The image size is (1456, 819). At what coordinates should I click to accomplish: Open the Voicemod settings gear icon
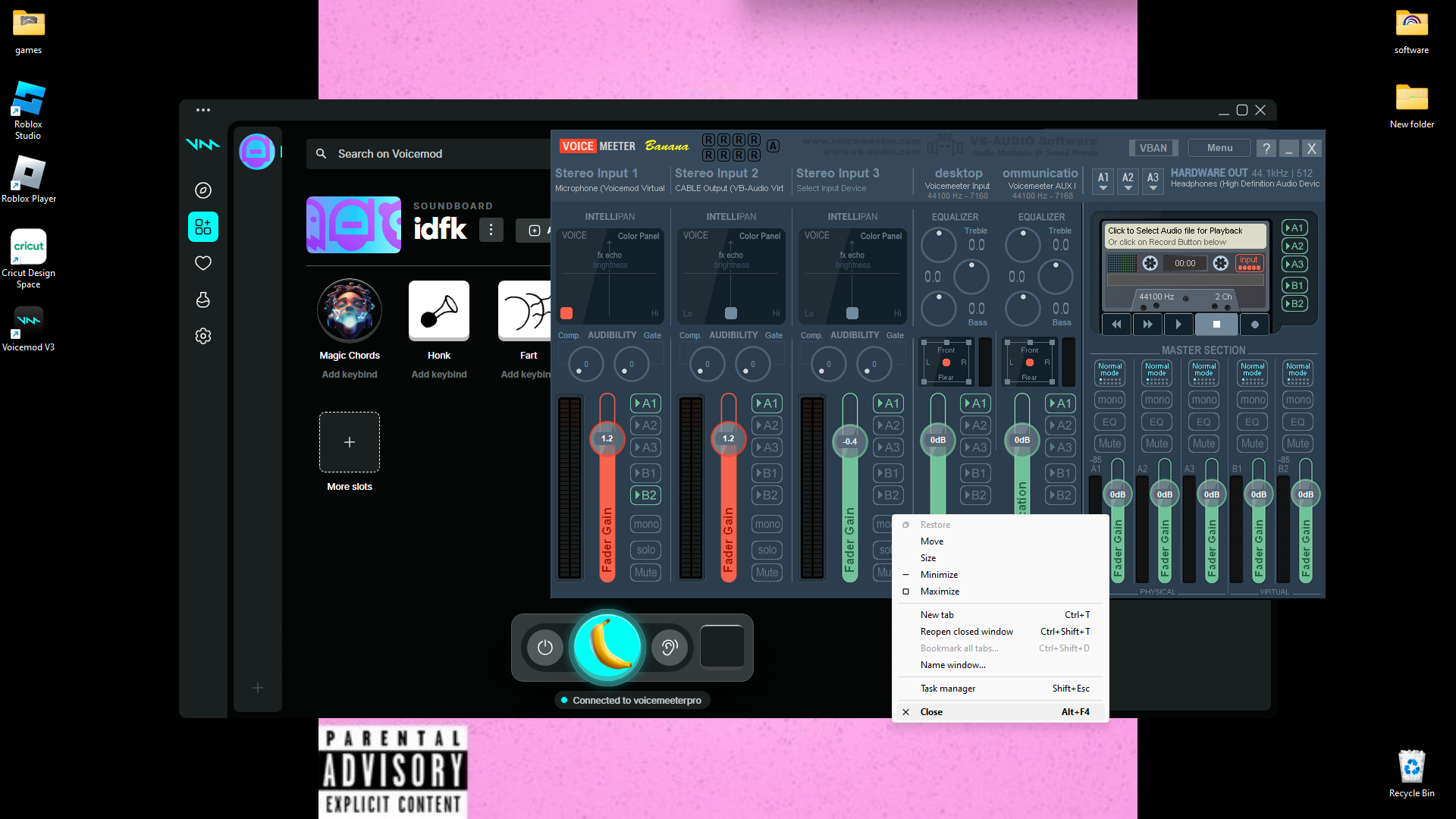(x=203, y=336)
